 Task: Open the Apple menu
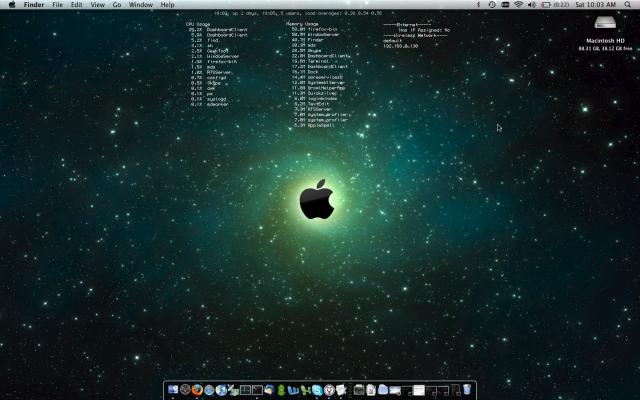pos(12,4)
